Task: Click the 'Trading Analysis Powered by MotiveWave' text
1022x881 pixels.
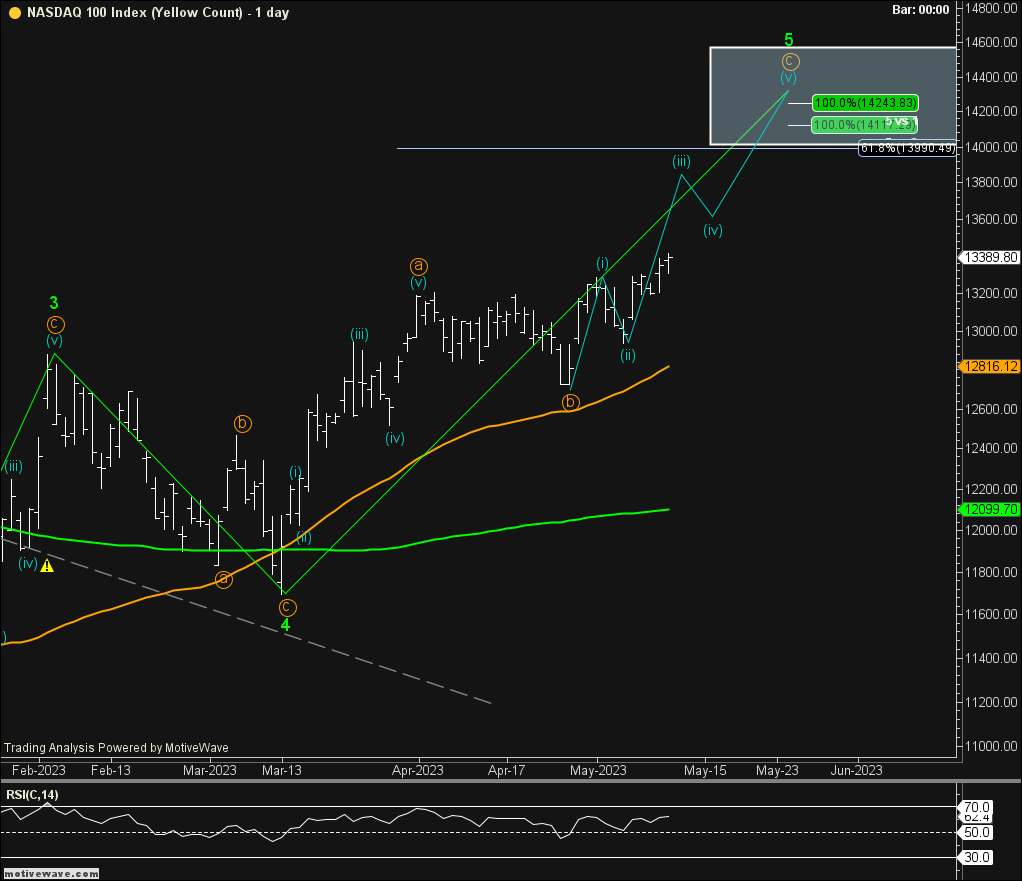Action: 117,748
